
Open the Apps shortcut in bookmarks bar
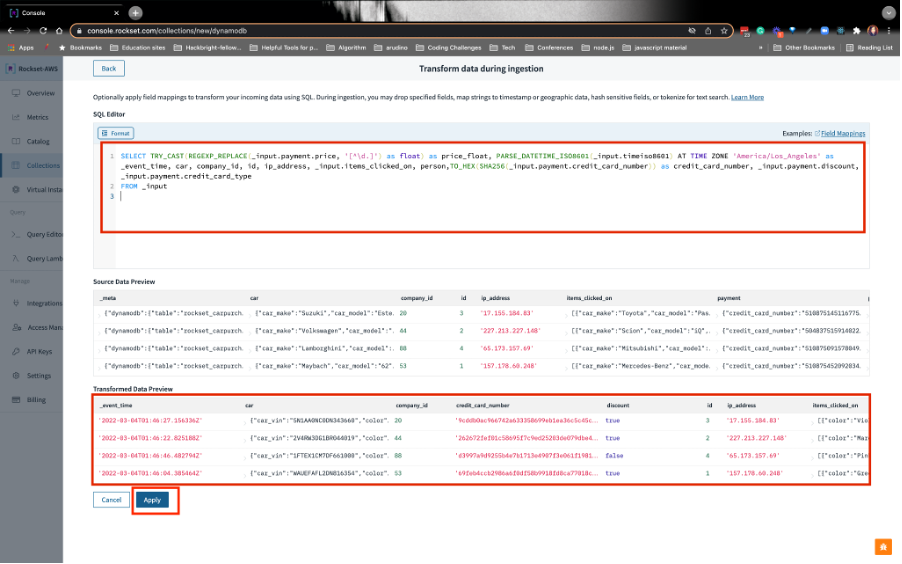click(21, 48)
